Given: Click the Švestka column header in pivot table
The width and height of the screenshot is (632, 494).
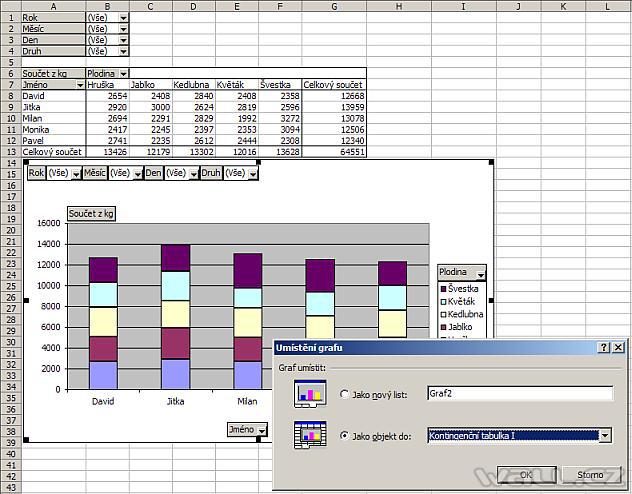Looking at the screenshot, I should [280, 85].
